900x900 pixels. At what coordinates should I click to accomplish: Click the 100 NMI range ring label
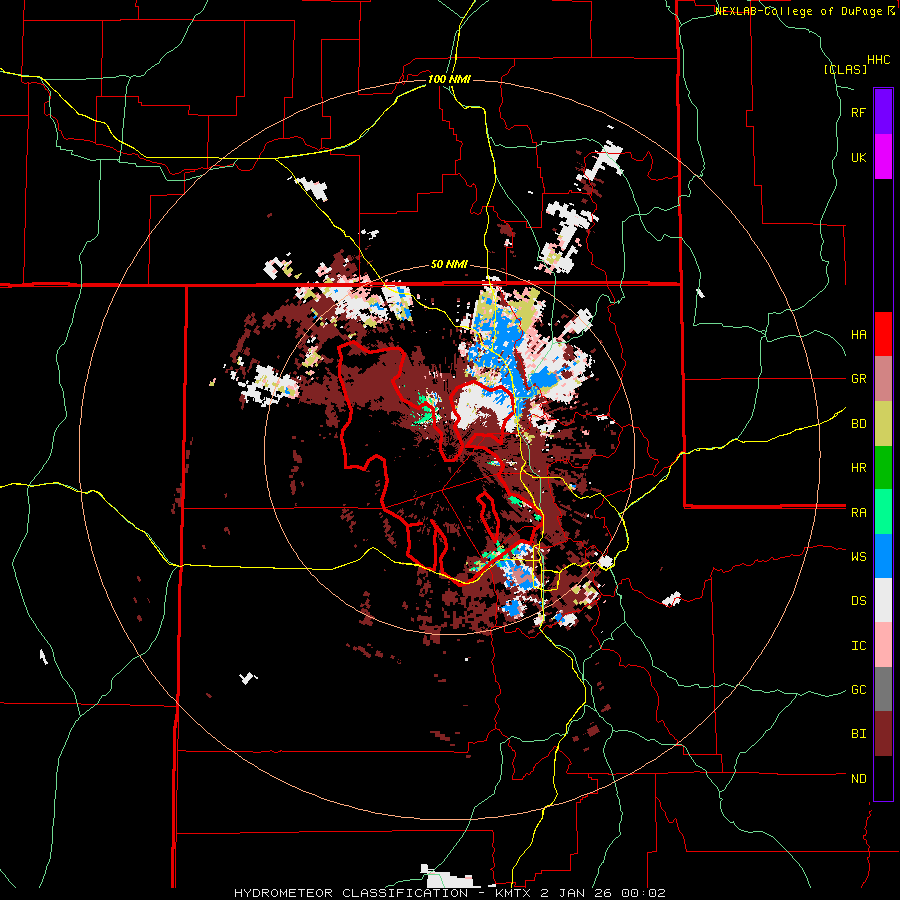pyautogui.click(x=449, y=79)
